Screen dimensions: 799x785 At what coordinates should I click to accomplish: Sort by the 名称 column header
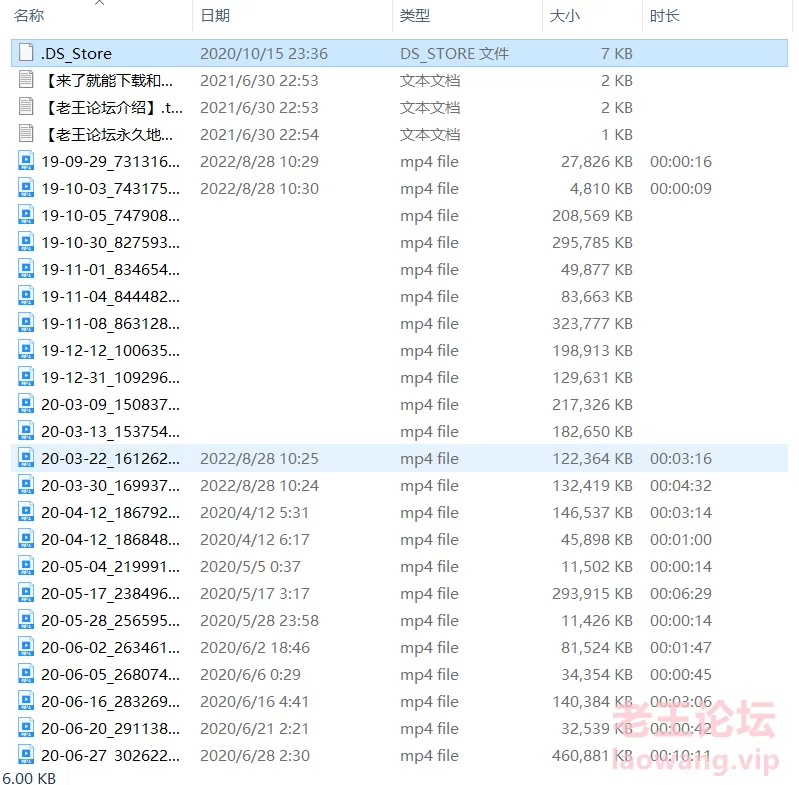[29, 16]
